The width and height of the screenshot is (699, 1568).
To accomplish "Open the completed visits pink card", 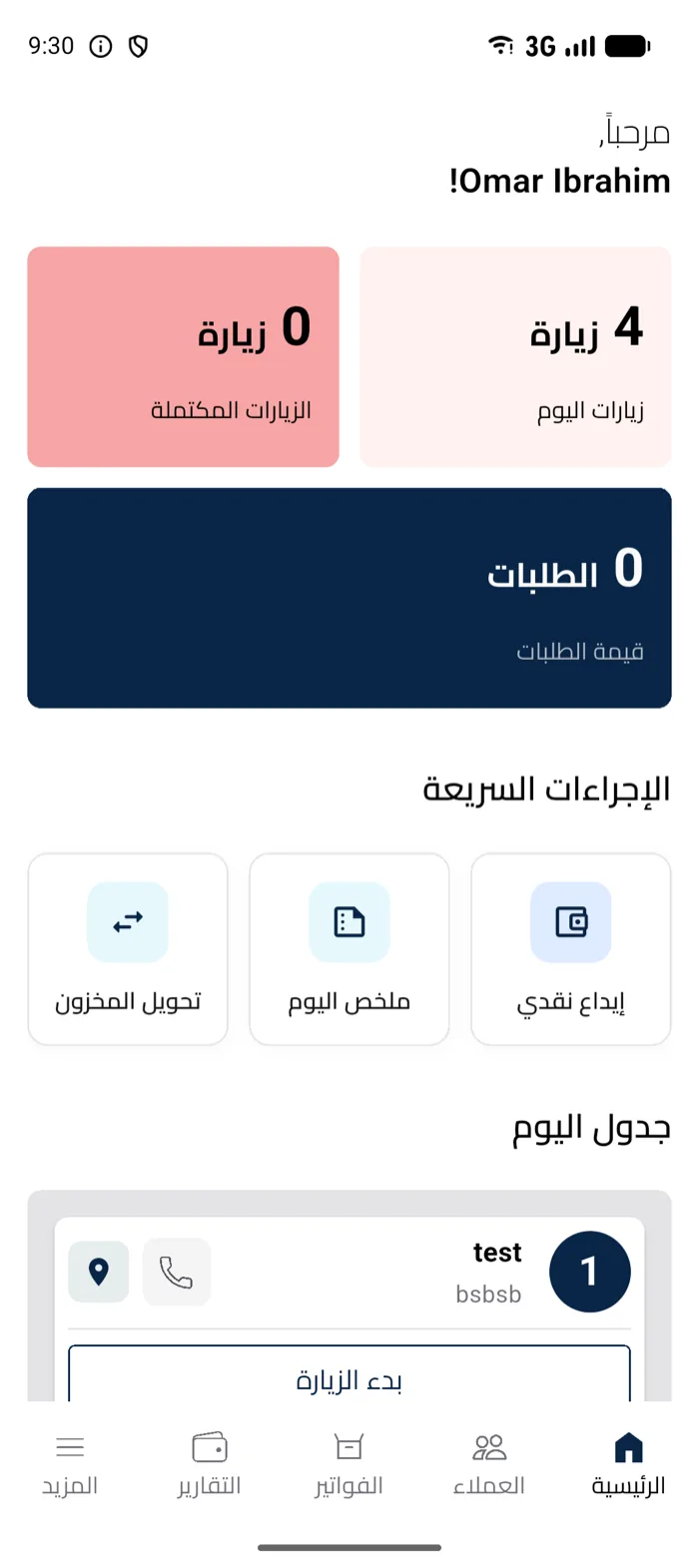I will click(x=184, y=357).
